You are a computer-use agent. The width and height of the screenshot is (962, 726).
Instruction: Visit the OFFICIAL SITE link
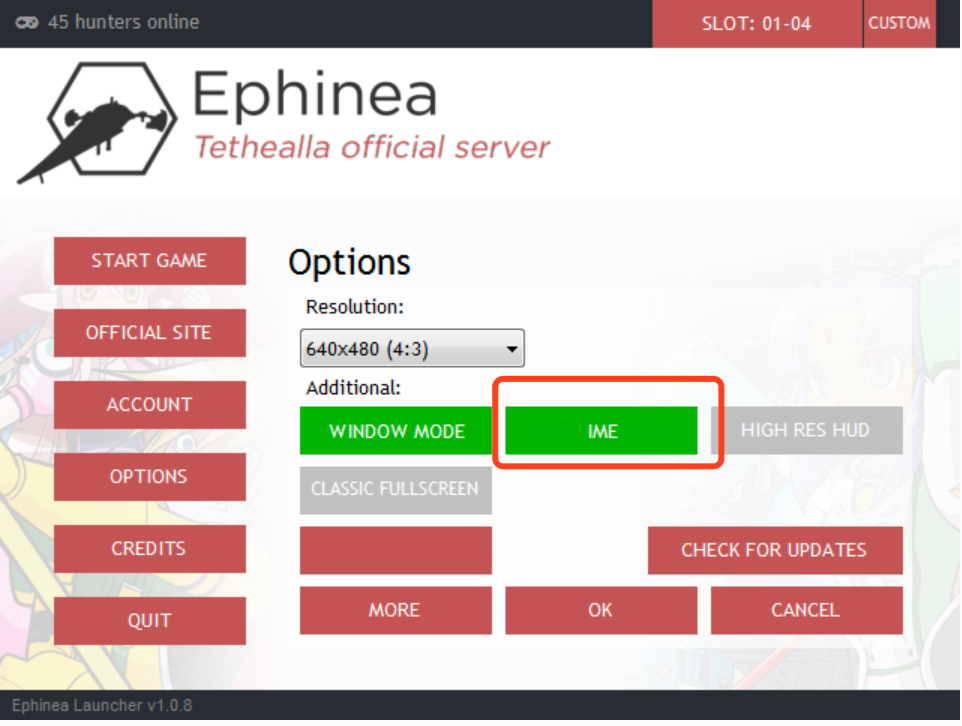coord(149,333)
